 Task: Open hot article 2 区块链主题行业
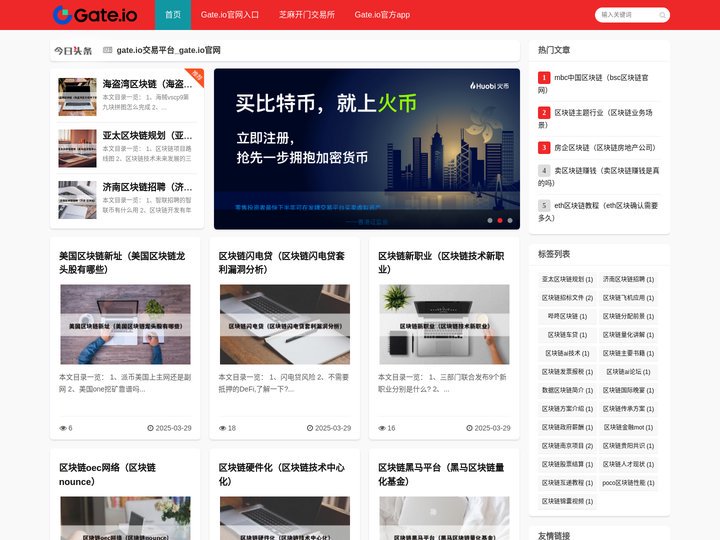click(x=595, y=118)
